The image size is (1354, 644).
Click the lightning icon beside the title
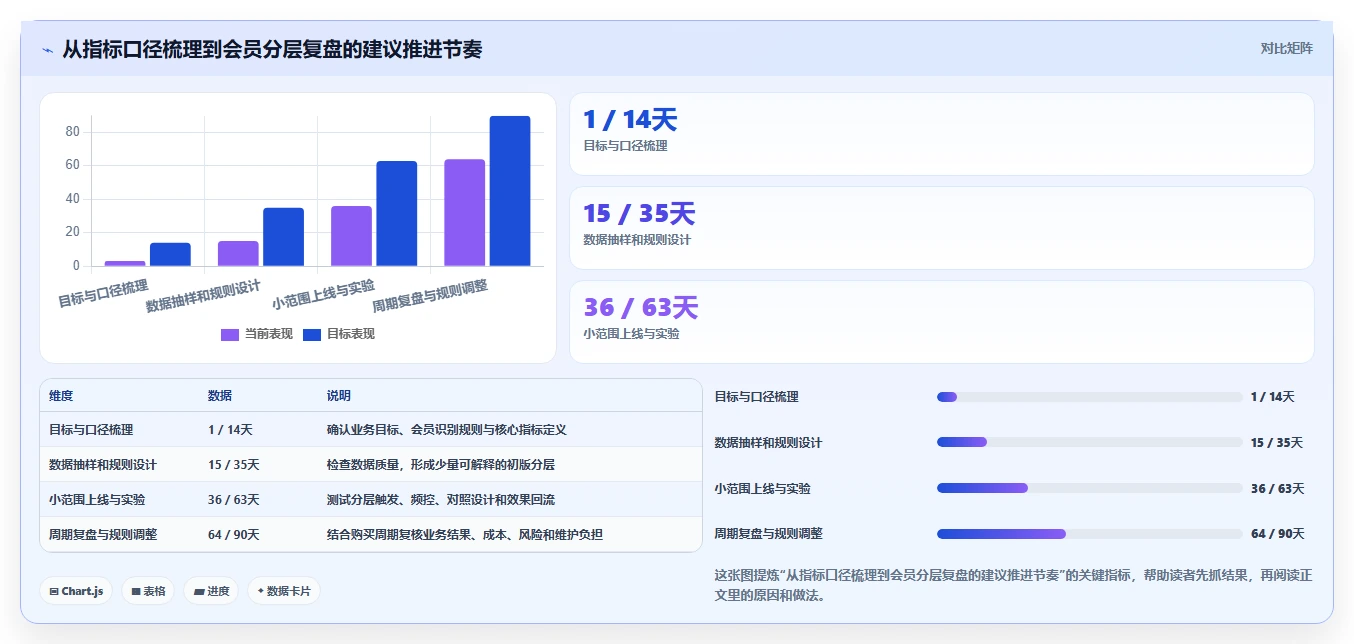(47, 49)
